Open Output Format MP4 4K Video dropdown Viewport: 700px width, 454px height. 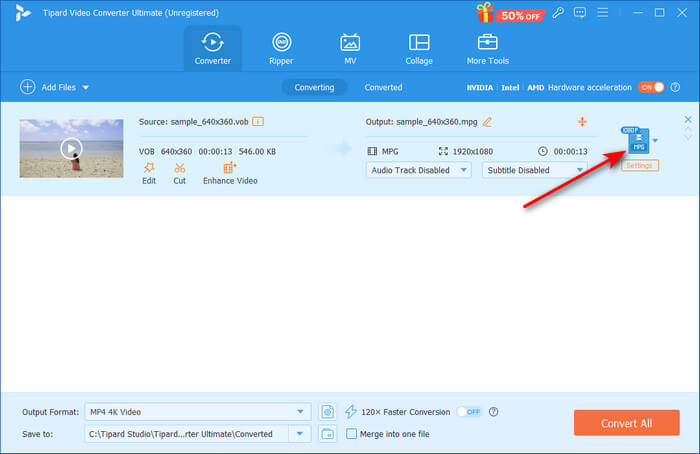pos(198,412)
